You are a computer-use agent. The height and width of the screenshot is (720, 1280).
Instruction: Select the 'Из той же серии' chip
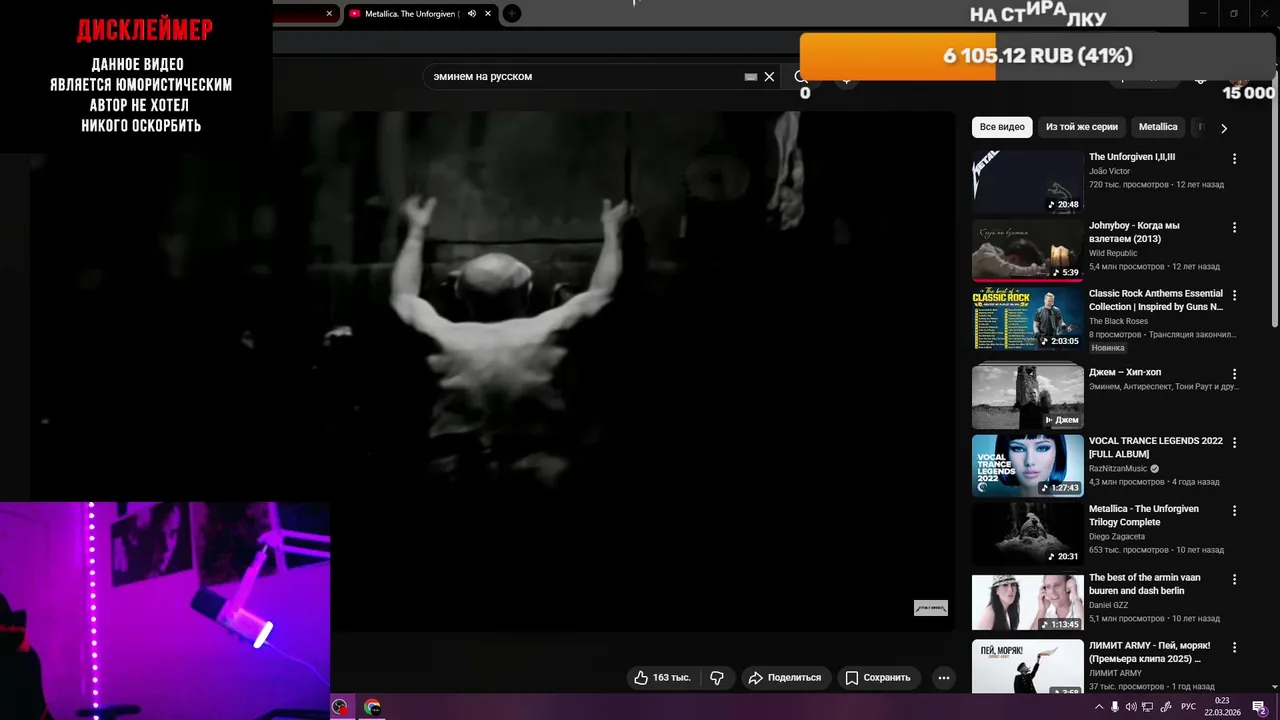1082,127
